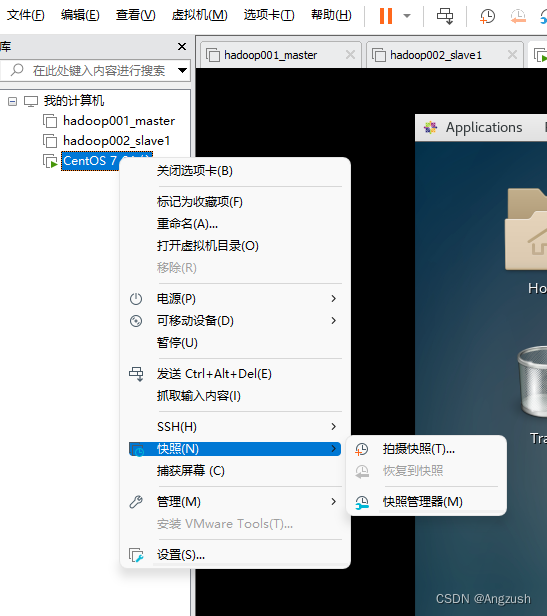This screenshot has height=616, width=547.
Task: Collapse the 我的计算机 tree node
Action: [x=13, y=102]
